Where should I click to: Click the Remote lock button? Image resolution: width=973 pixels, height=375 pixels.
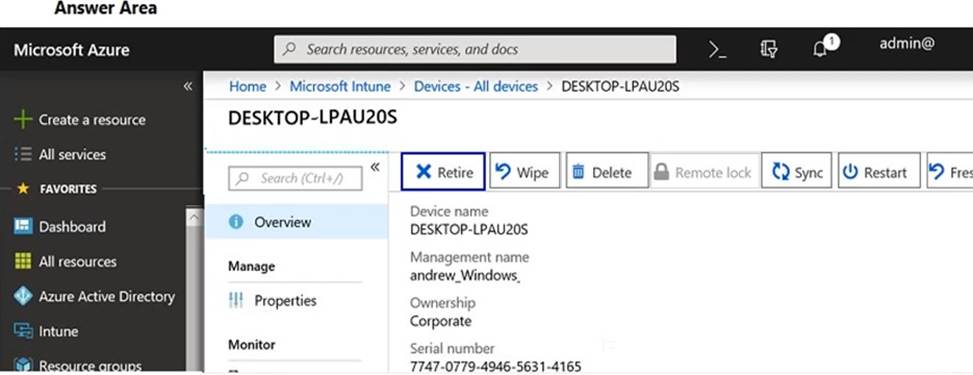point(704,171)
